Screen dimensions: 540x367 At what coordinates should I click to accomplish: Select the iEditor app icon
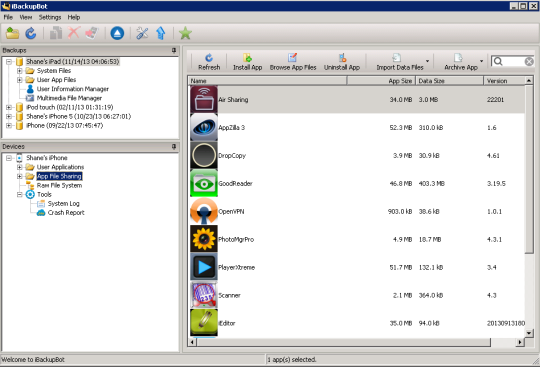204,323
